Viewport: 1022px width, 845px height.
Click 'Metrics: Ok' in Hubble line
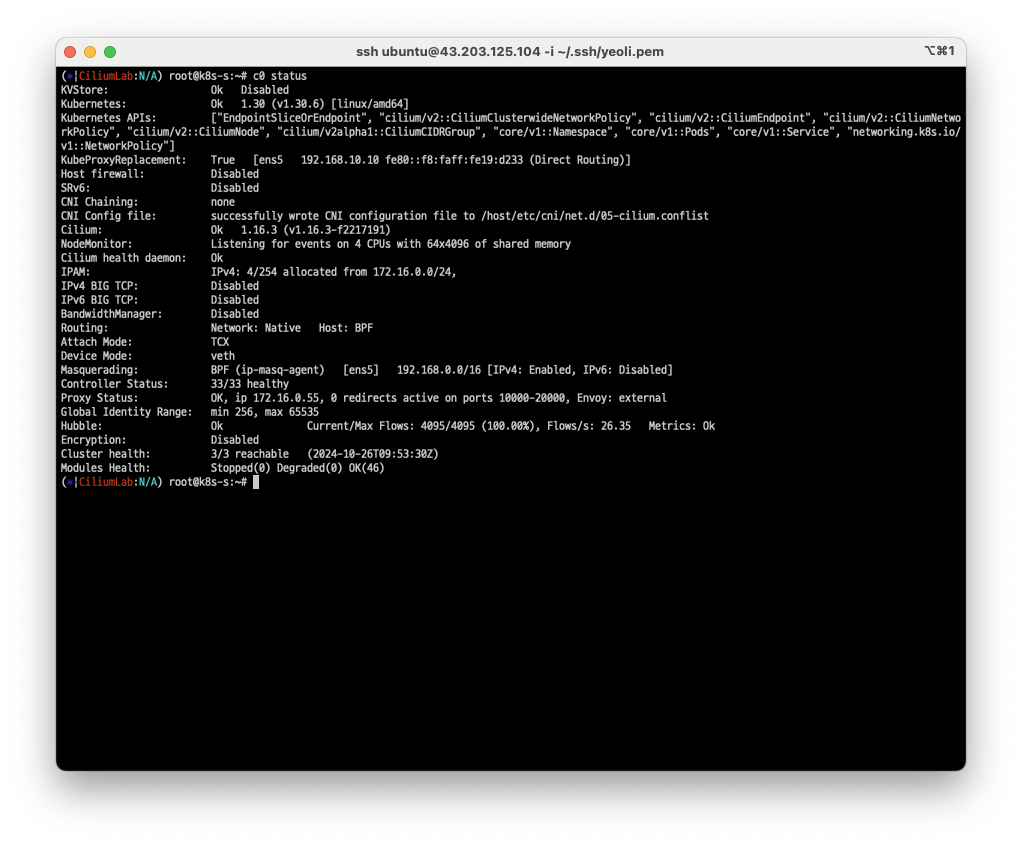pos(682,426)
